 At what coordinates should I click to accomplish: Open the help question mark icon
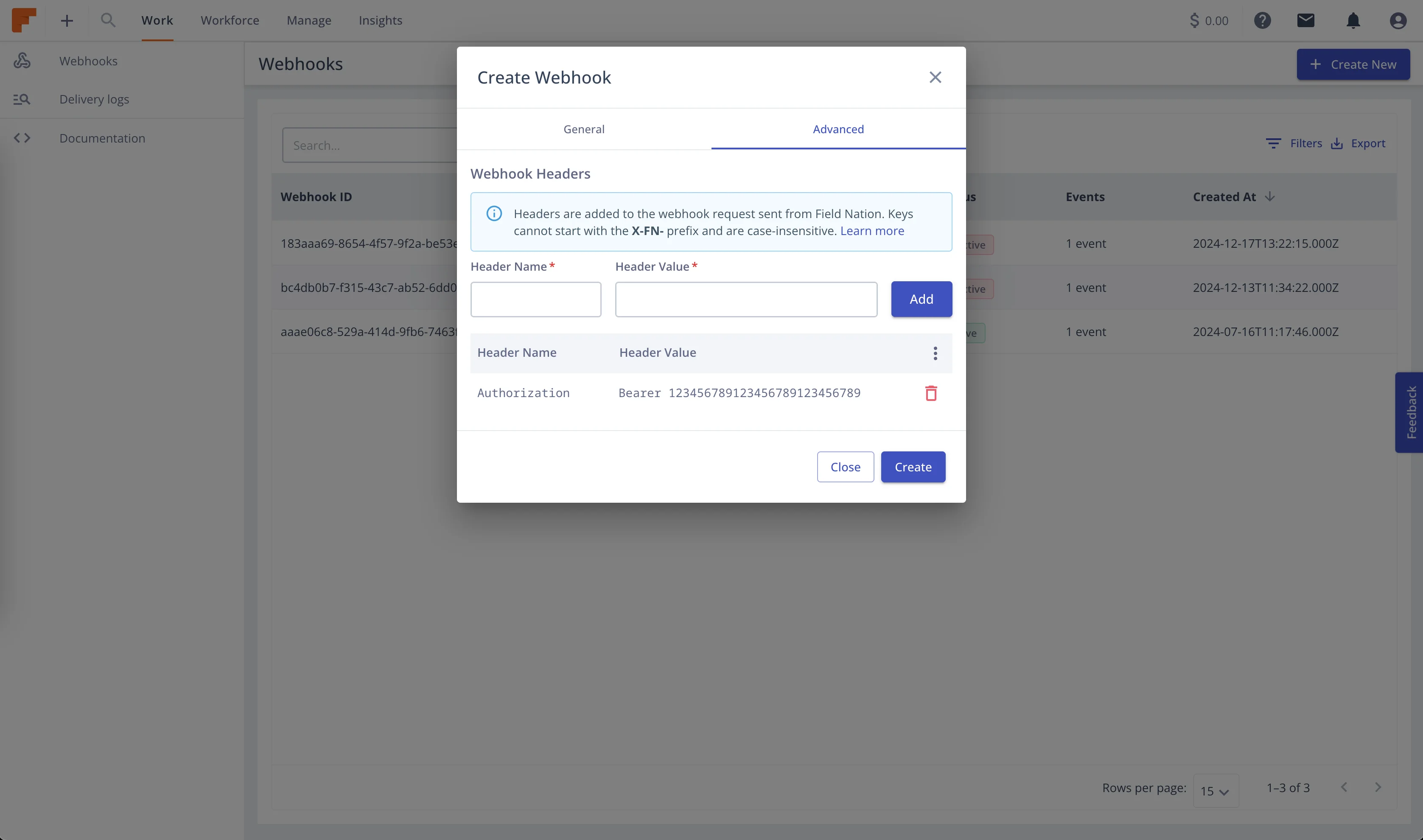point(1262,20)
